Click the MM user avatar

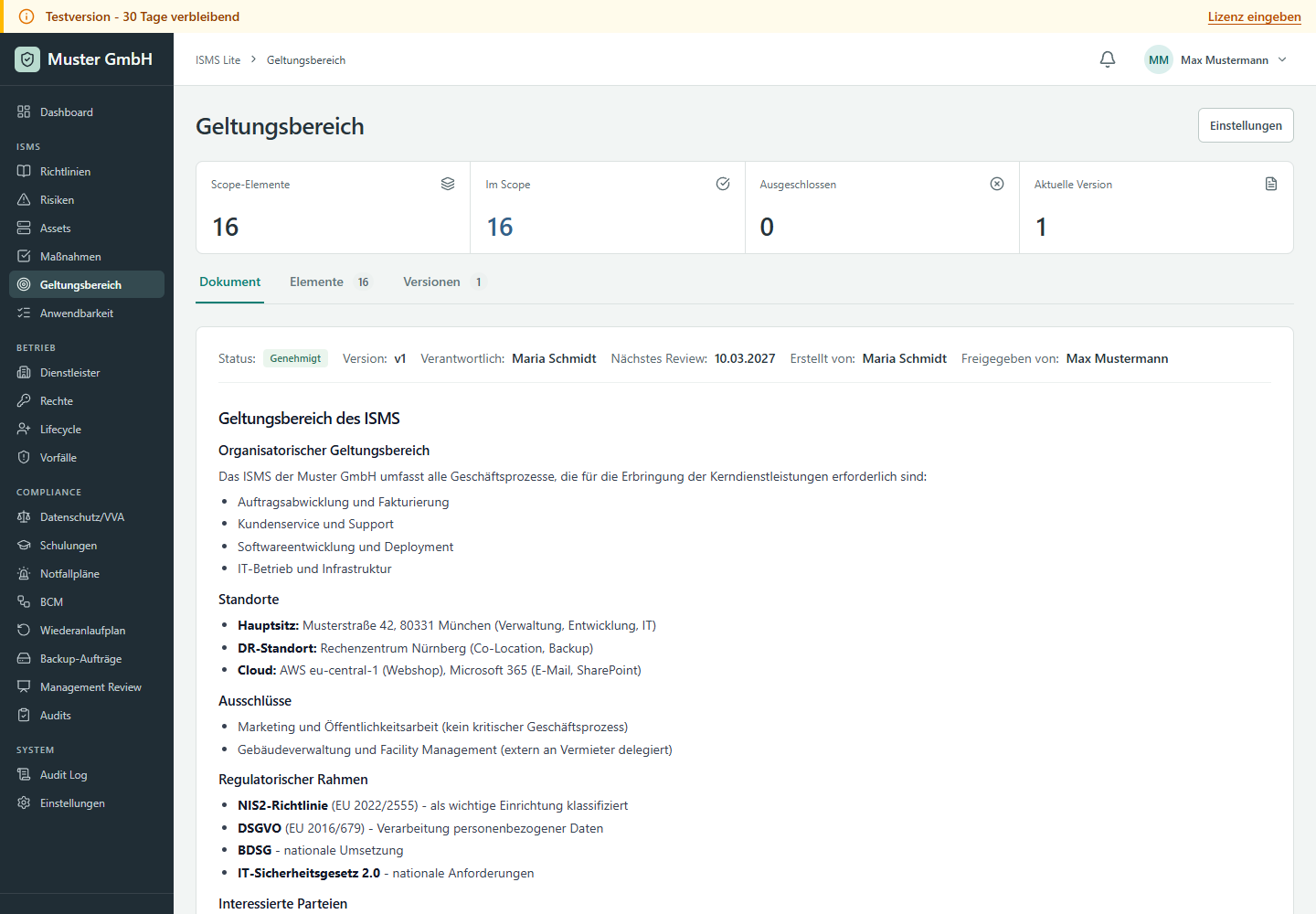[x=1159, y=59]
